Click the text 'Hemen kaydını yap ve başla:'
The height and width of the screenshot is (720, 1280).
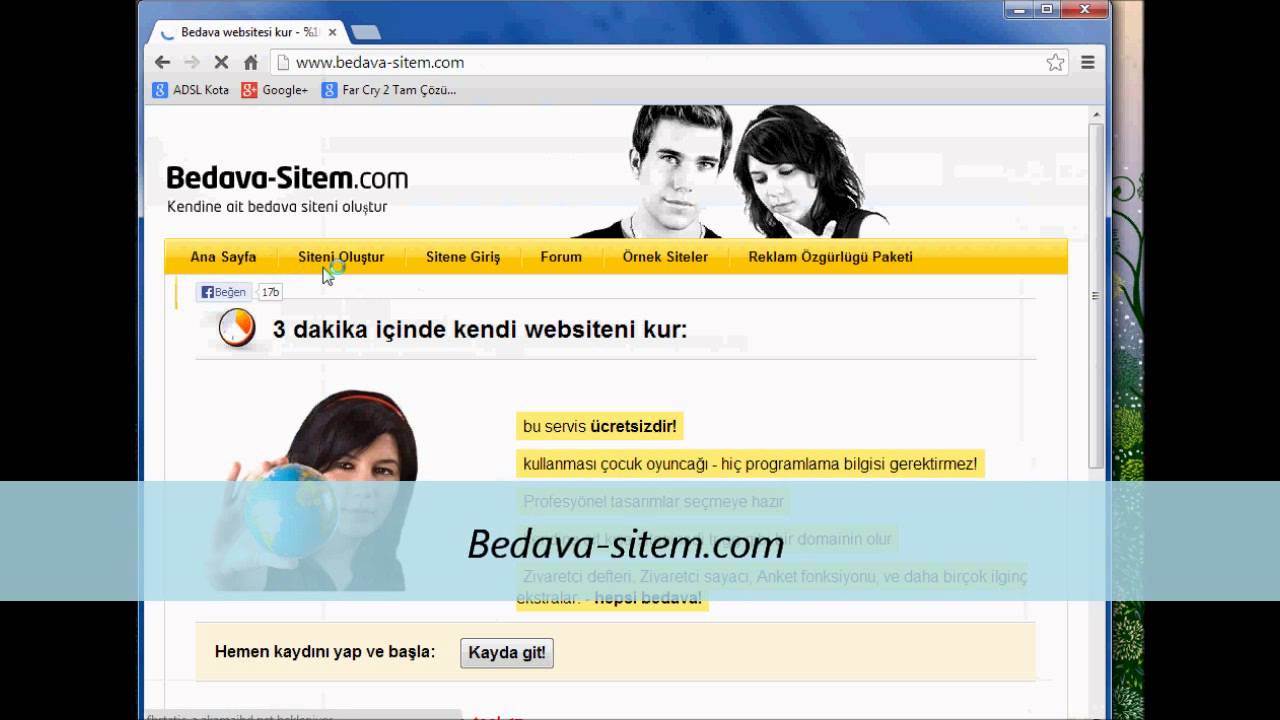325,652
